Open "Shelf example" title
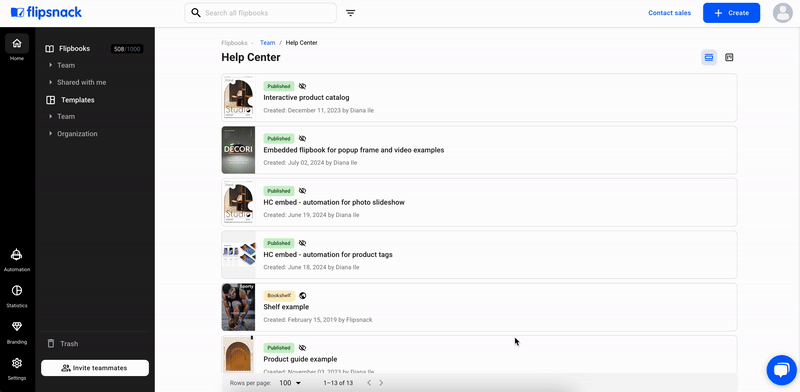The image size is (800, 392). 286,307
